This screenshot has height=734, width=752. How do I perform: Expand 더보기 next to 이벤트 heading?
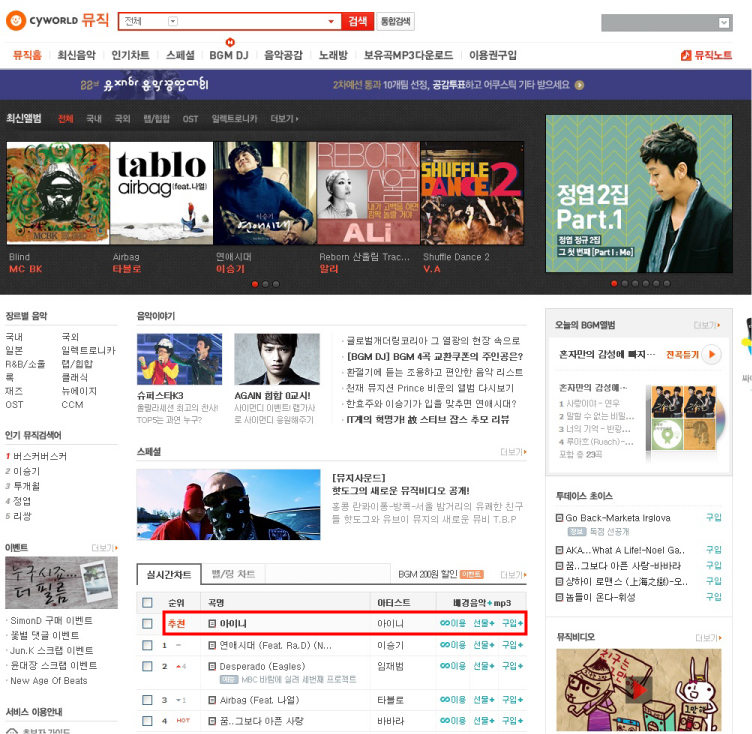tap(105, 548)
